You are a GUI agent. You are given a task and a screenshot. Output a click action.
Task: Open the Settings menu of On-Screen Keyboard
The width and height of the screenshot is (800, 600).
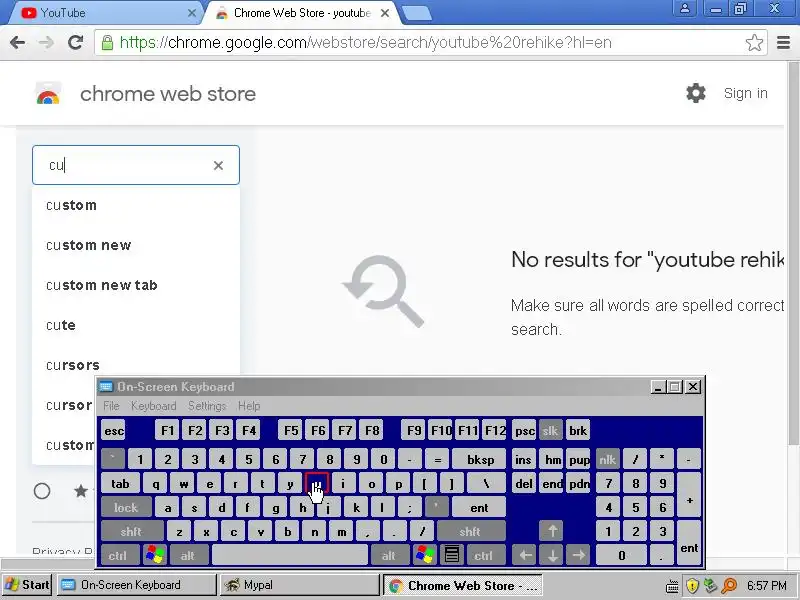click(207, 406)
